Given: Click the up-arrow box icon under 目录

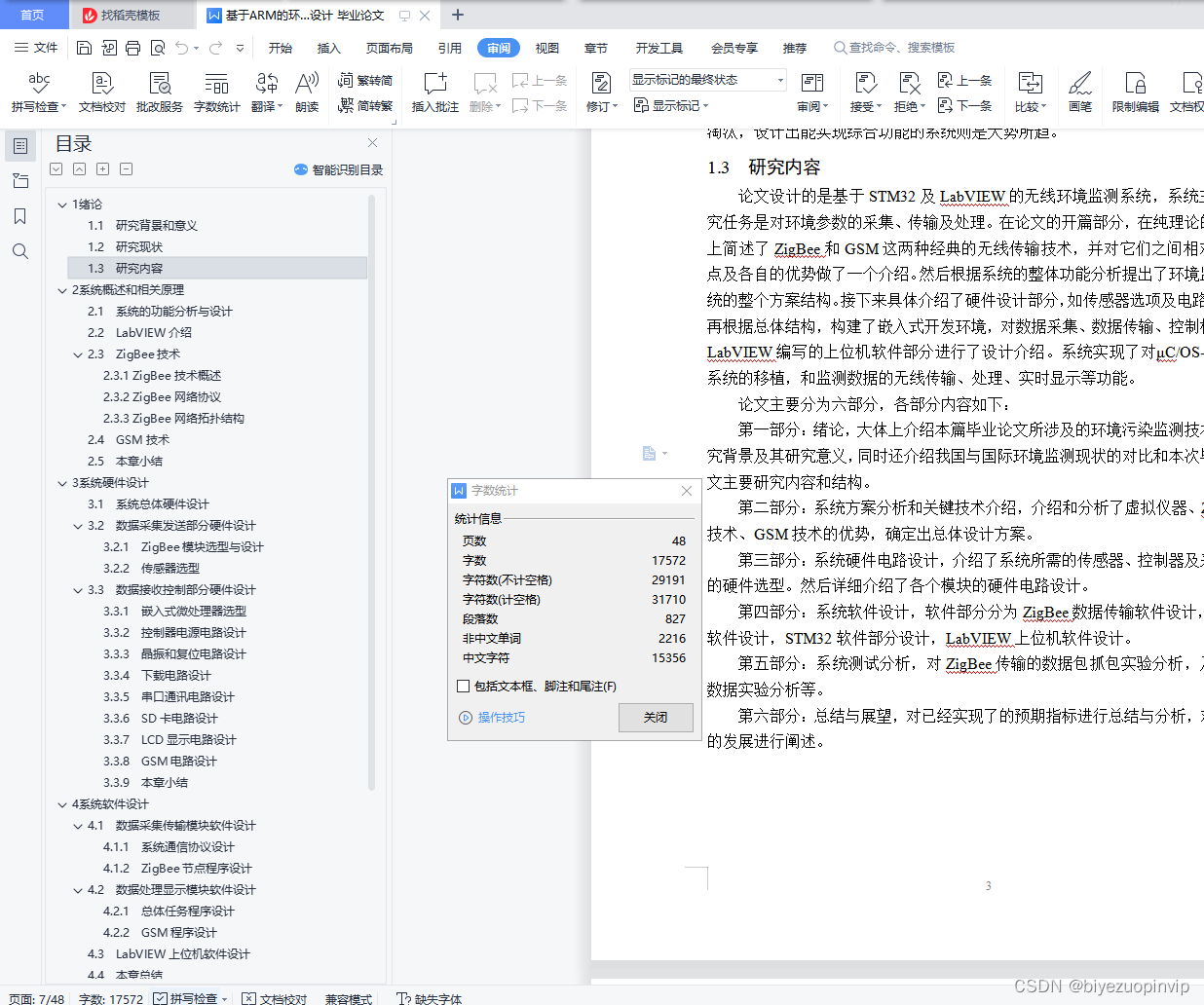Looking at the screenshot, I should 79,169.
